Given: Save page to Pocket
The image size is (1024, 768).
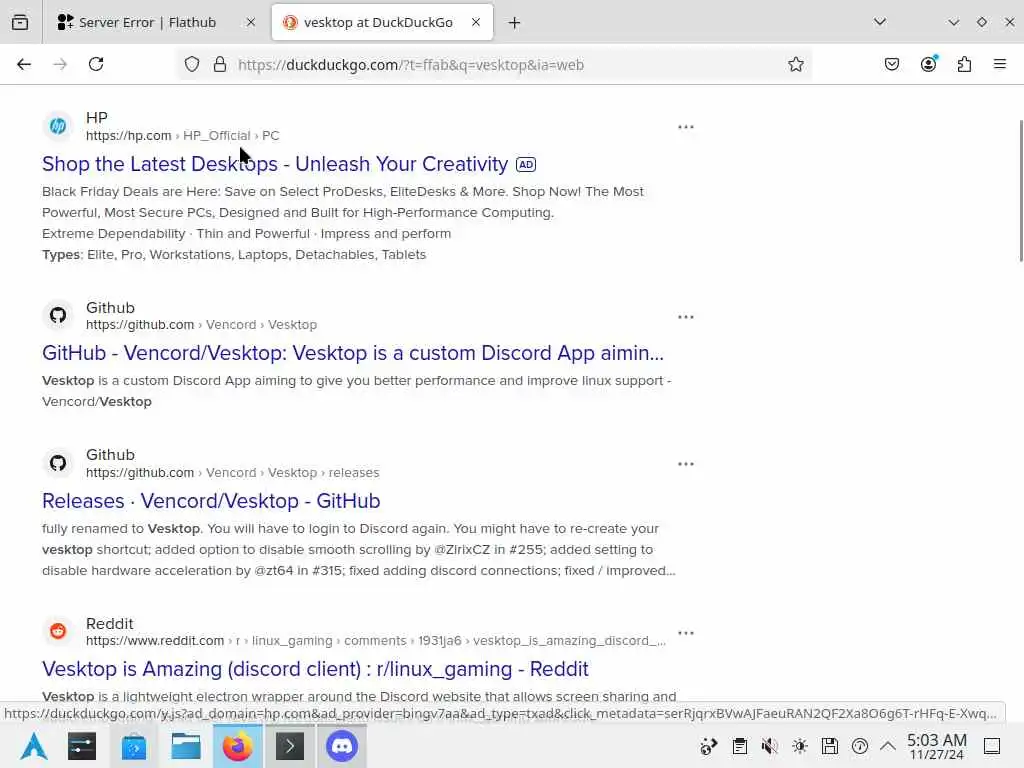Looking at the screenshot, I should 892,64.
